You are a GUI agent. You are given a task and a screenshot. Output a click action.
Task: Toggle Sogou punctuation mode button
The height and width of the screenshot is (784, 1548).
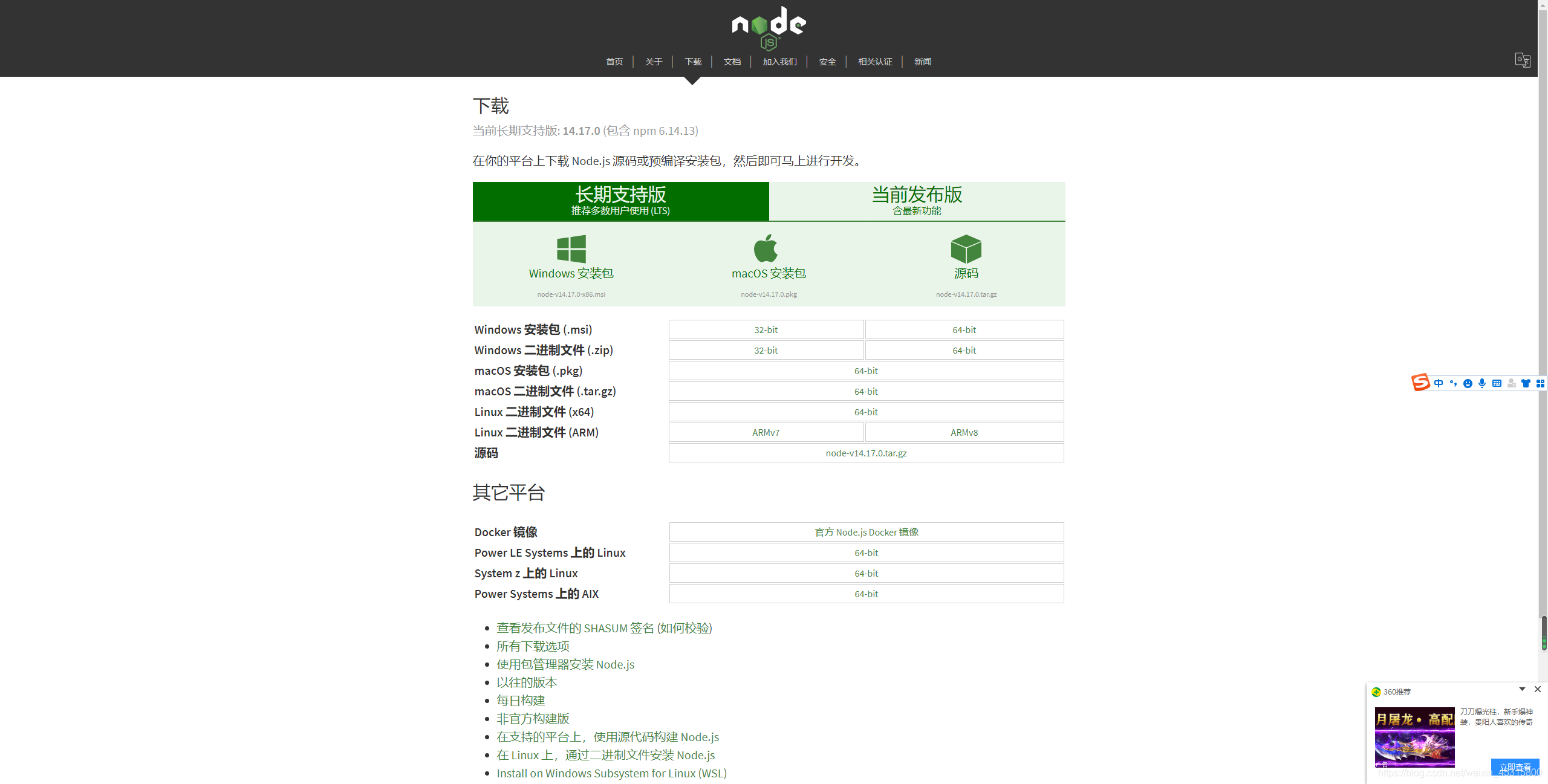[1453, 383]
